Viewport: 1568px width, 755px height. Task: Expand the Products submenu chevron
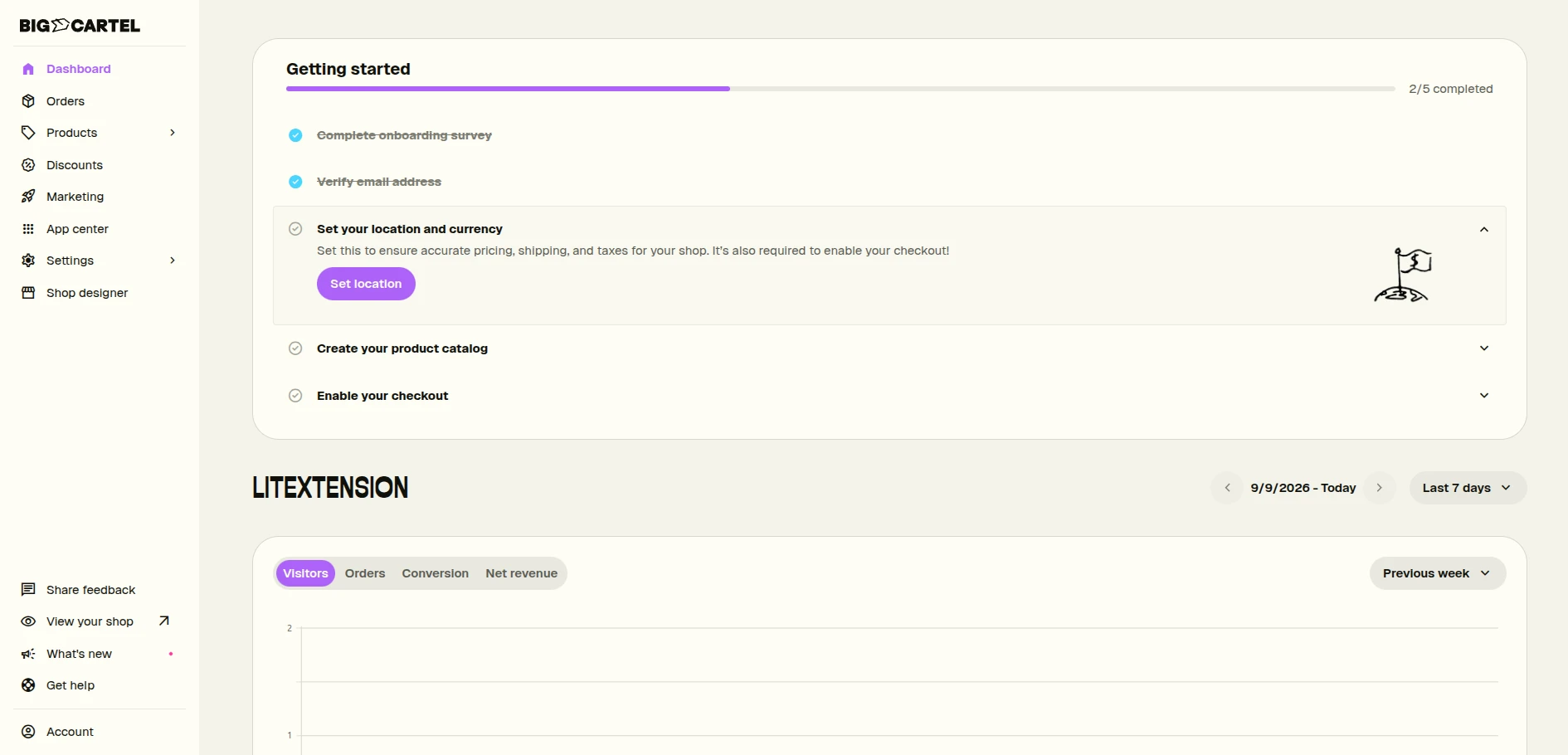point(173,133)
